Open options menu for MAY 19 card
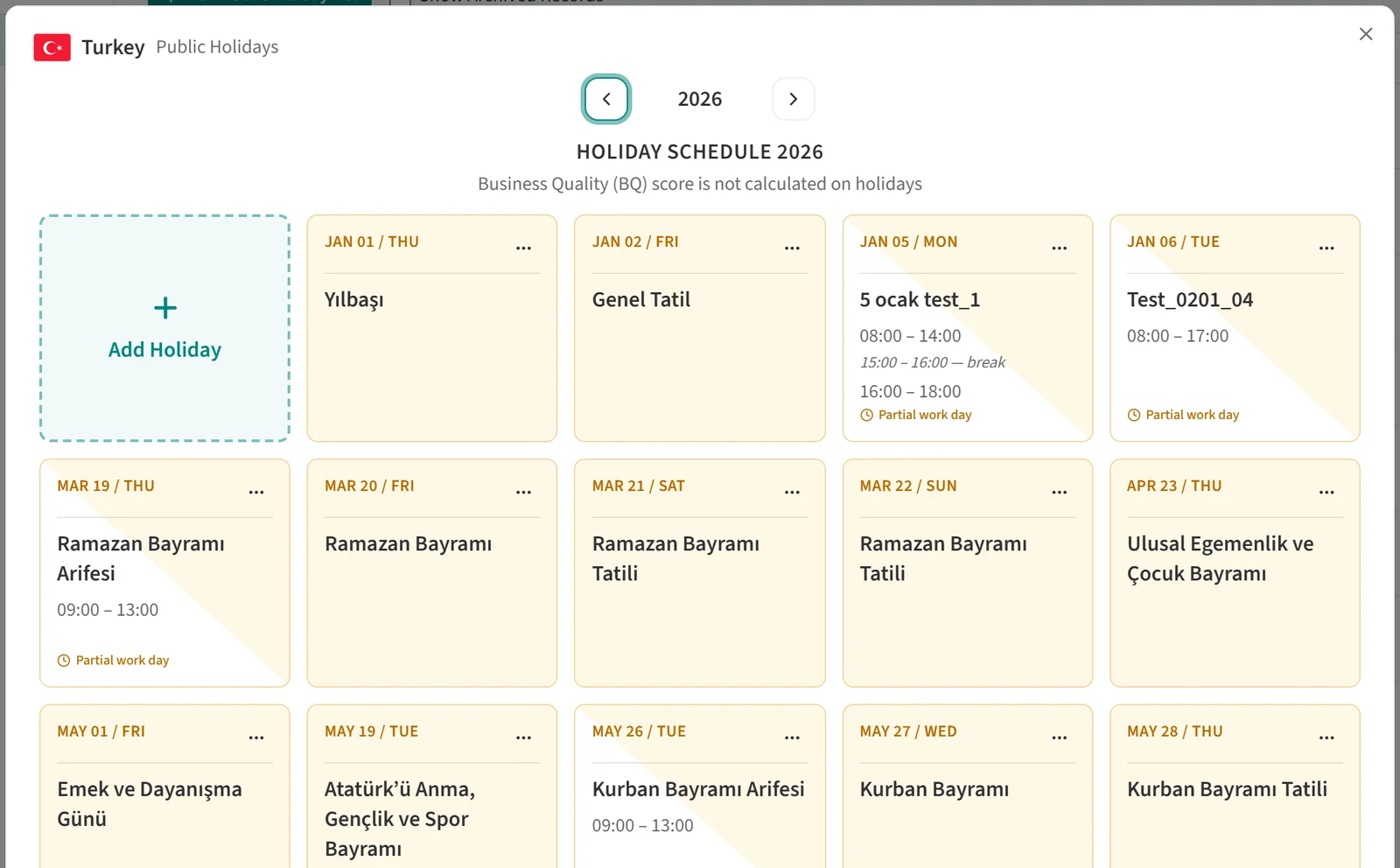The width and height of the screenshot is (1400, 868). (x=523, y=738)
